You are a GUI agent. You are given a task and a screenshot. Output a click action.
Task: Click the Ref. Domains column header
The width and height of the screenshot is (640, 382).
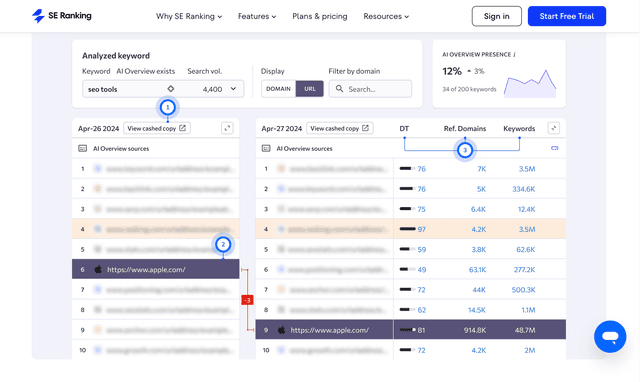click(x=465, y=129)
